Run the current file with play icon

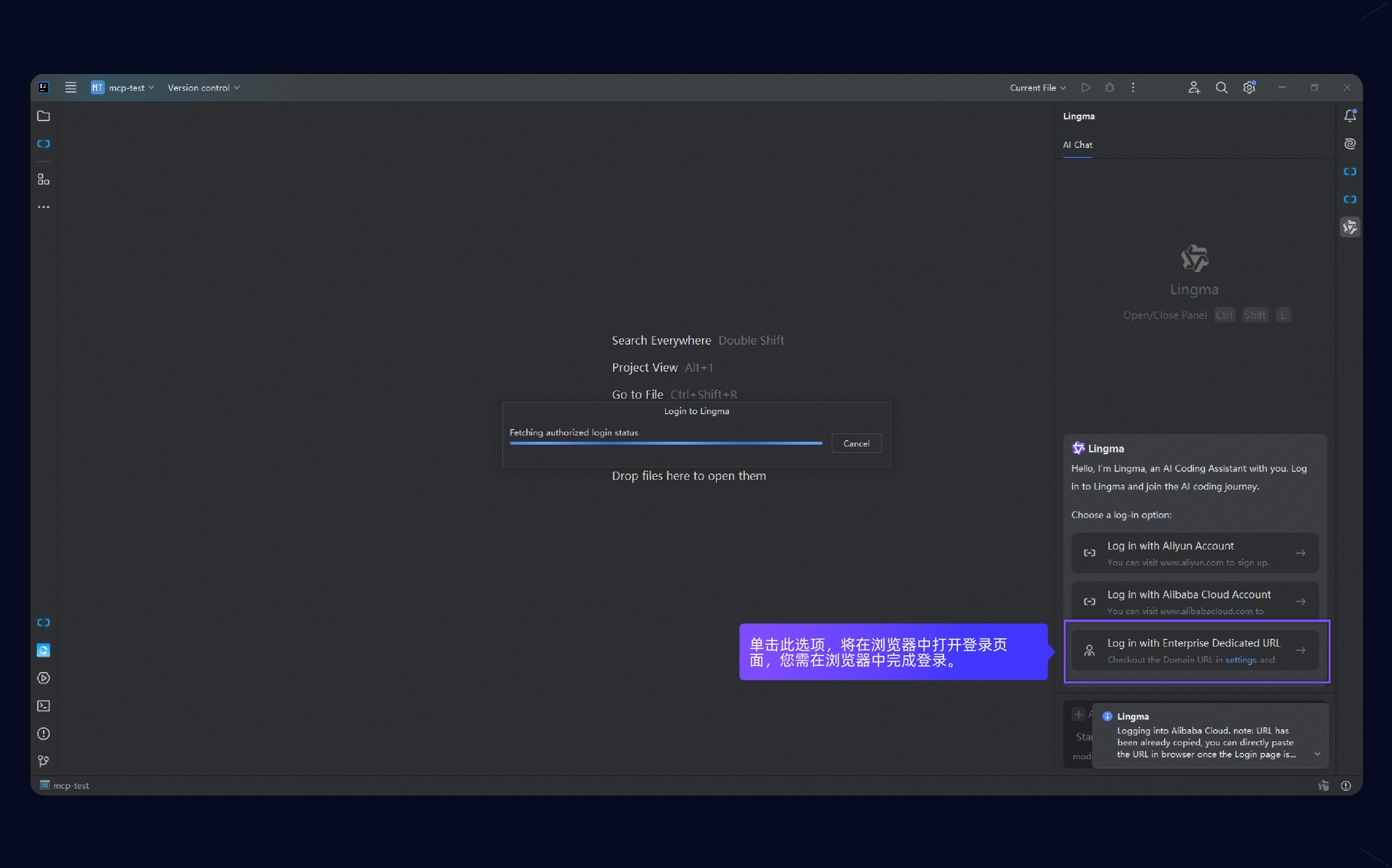[1086, 87]
